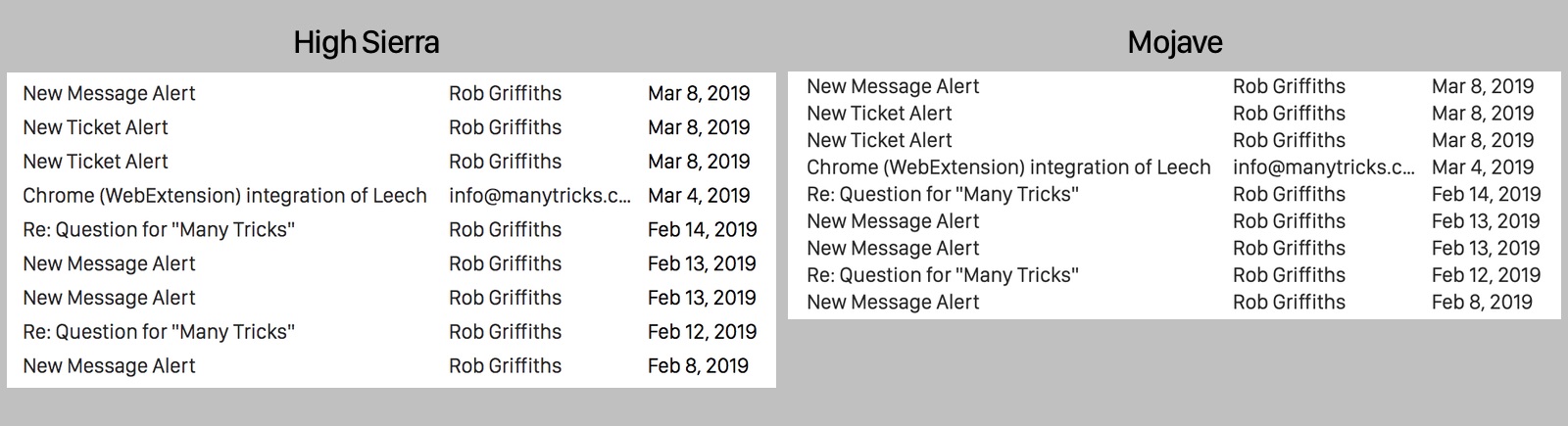
Task: Select Feb 14, 2019 date in Mojave list
Action: [1487, 195]
